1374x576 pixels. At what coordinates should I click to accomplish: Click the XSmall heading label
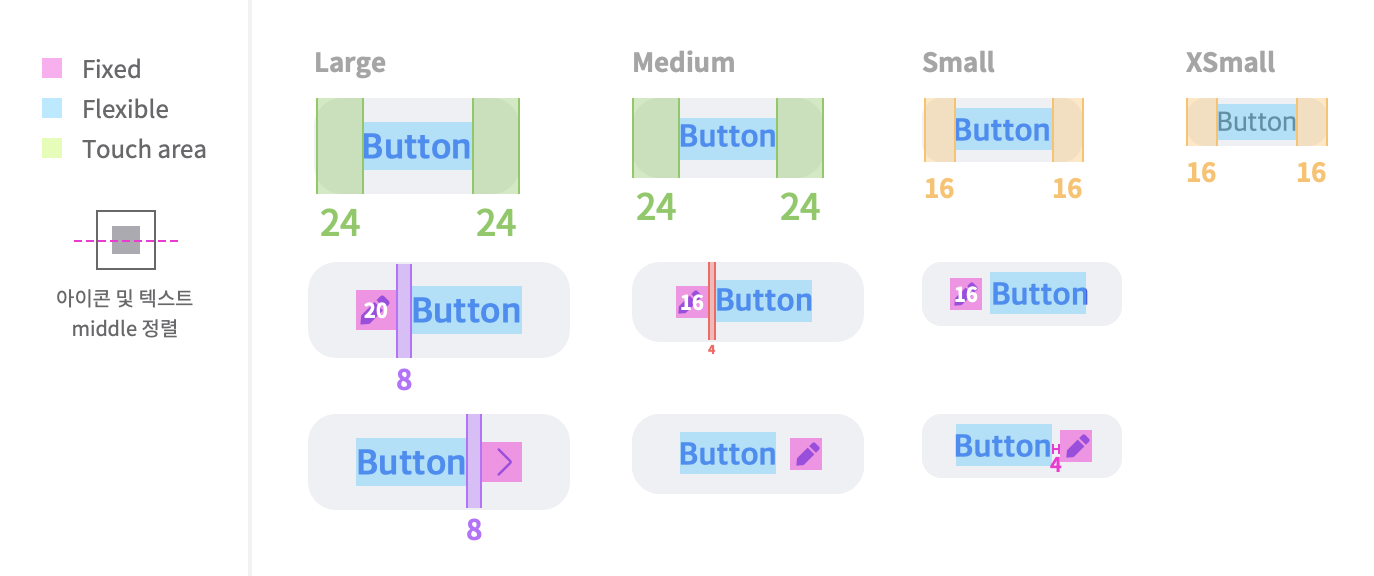coord(1231,63)
